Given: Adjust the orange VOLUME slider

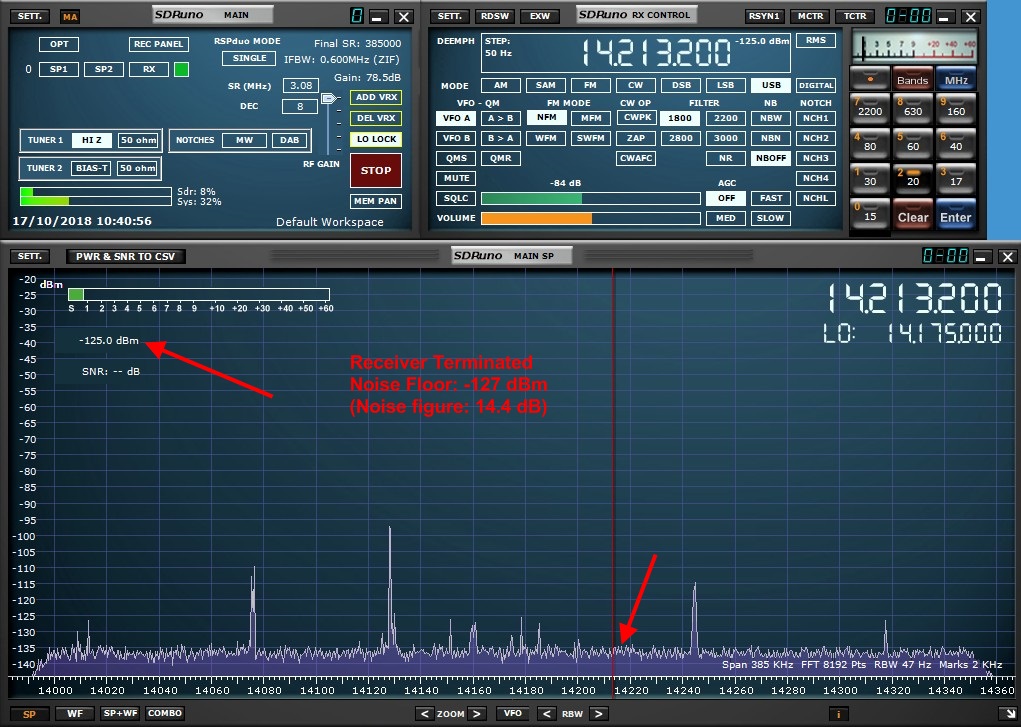Looking at the screenshot, I should (591, 218).
